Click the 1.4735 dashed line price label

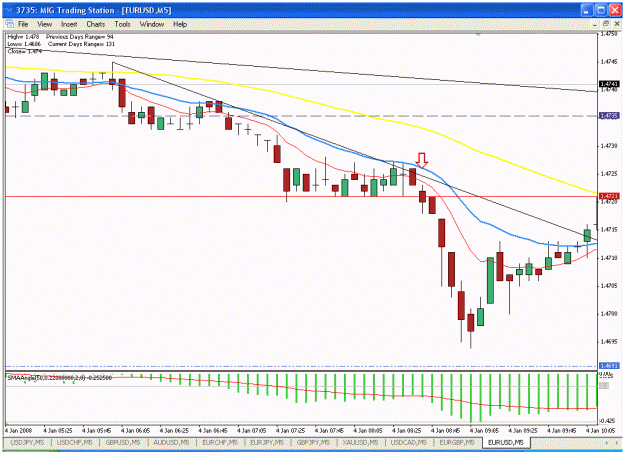[609, 116]
